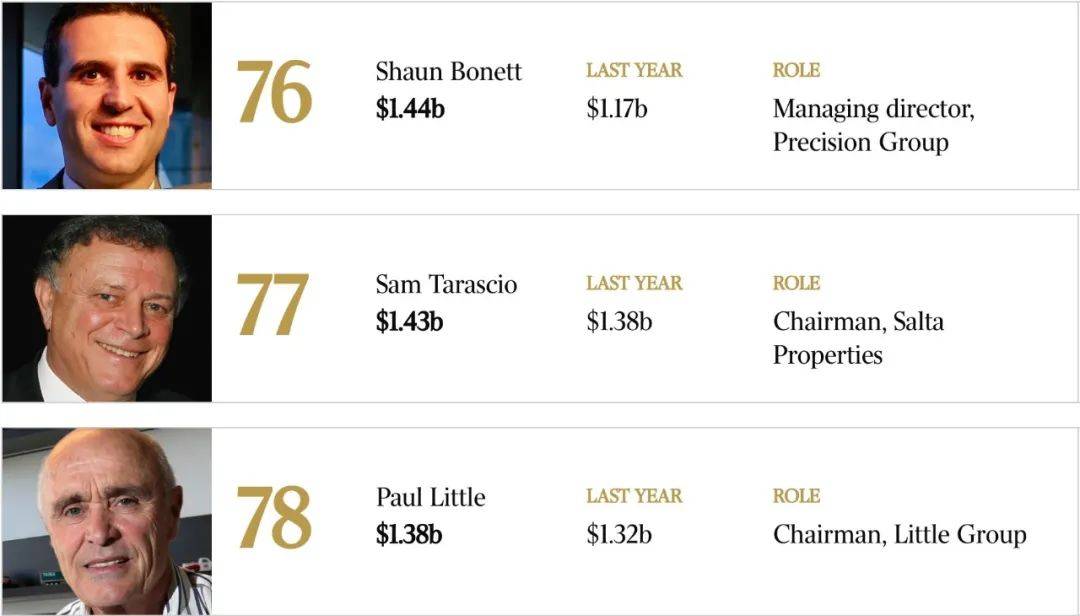Viewport: 1080px width, 616px height.
Task: Click Sam Tarascio's last year $1.38b value
Action: point(619,321)
